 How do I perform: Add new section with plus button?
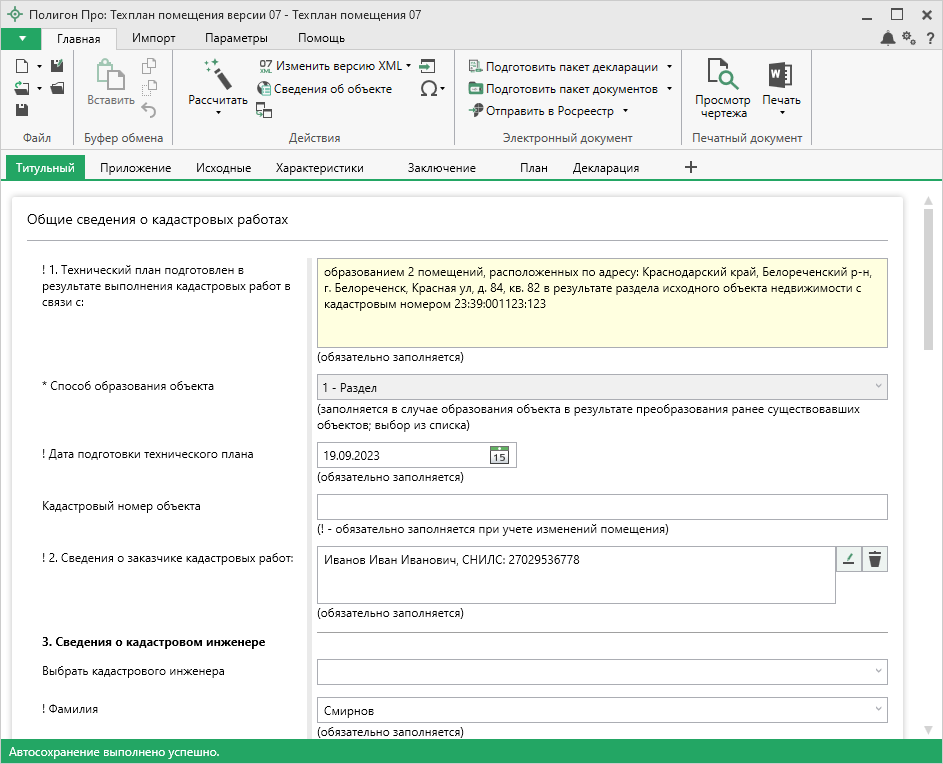click(690, 167)
